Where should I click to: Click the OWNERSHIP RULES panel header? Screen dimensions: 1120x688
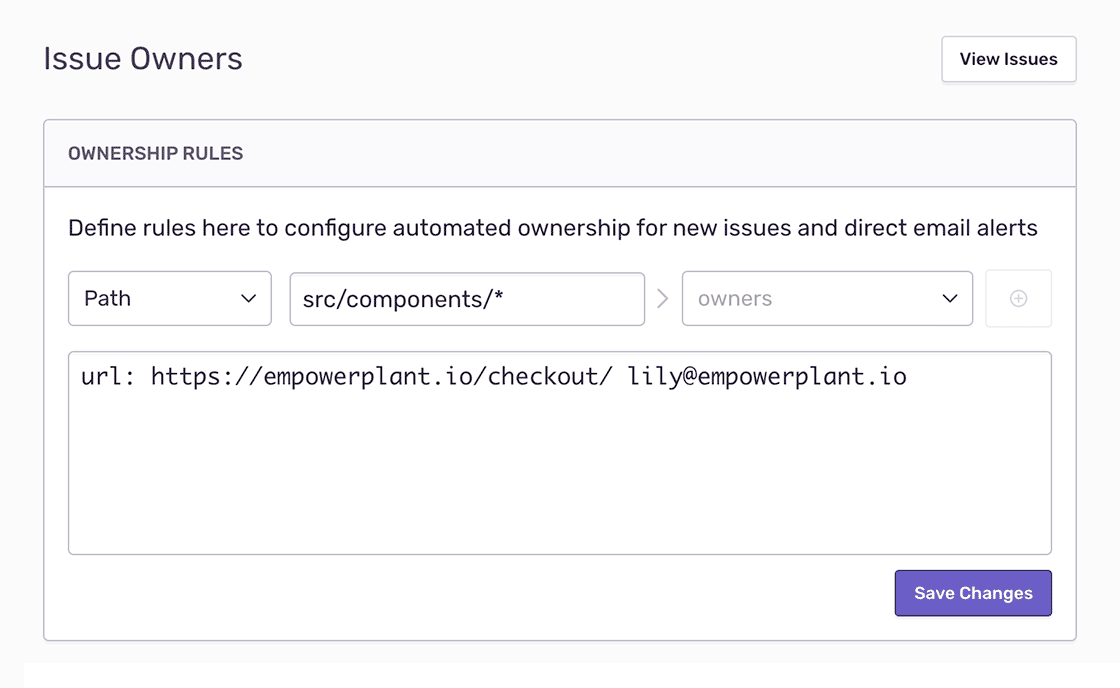(156, 154)
